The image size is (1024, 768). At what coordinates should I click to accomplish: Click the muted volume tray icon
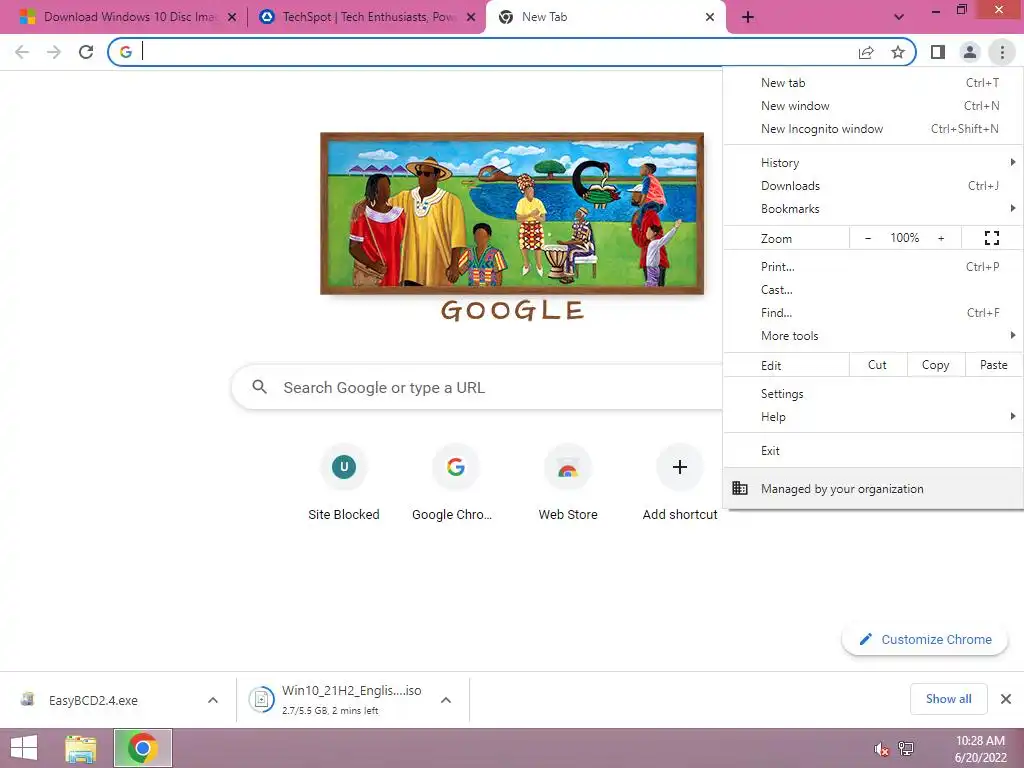[881, 748]
